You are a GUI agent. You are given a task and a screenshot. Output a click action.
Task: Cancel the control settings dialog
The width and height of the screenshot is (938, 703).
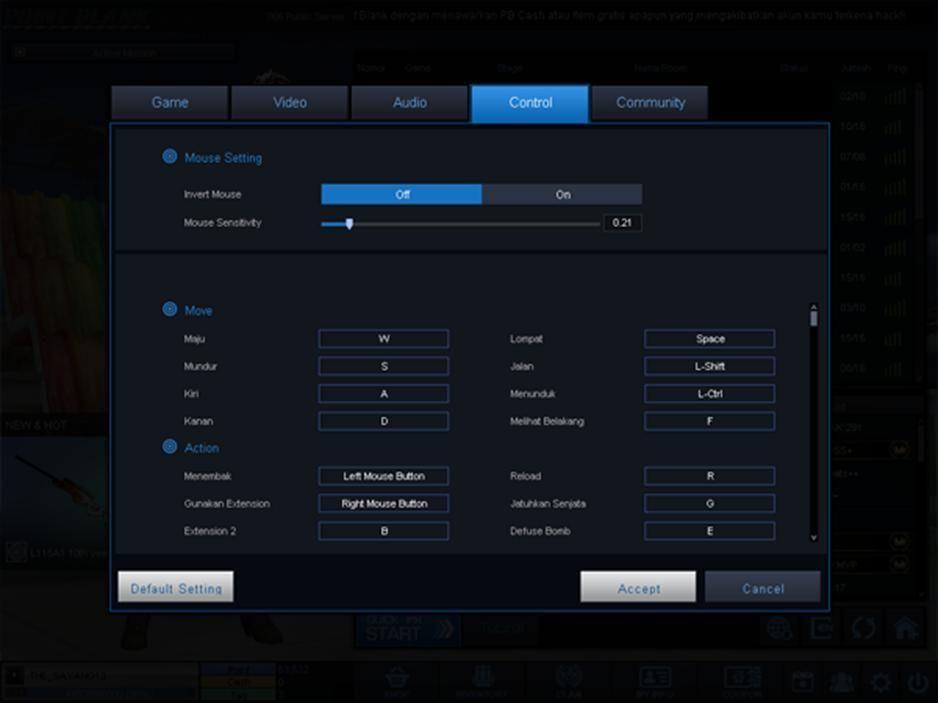[x=762, y=588]
